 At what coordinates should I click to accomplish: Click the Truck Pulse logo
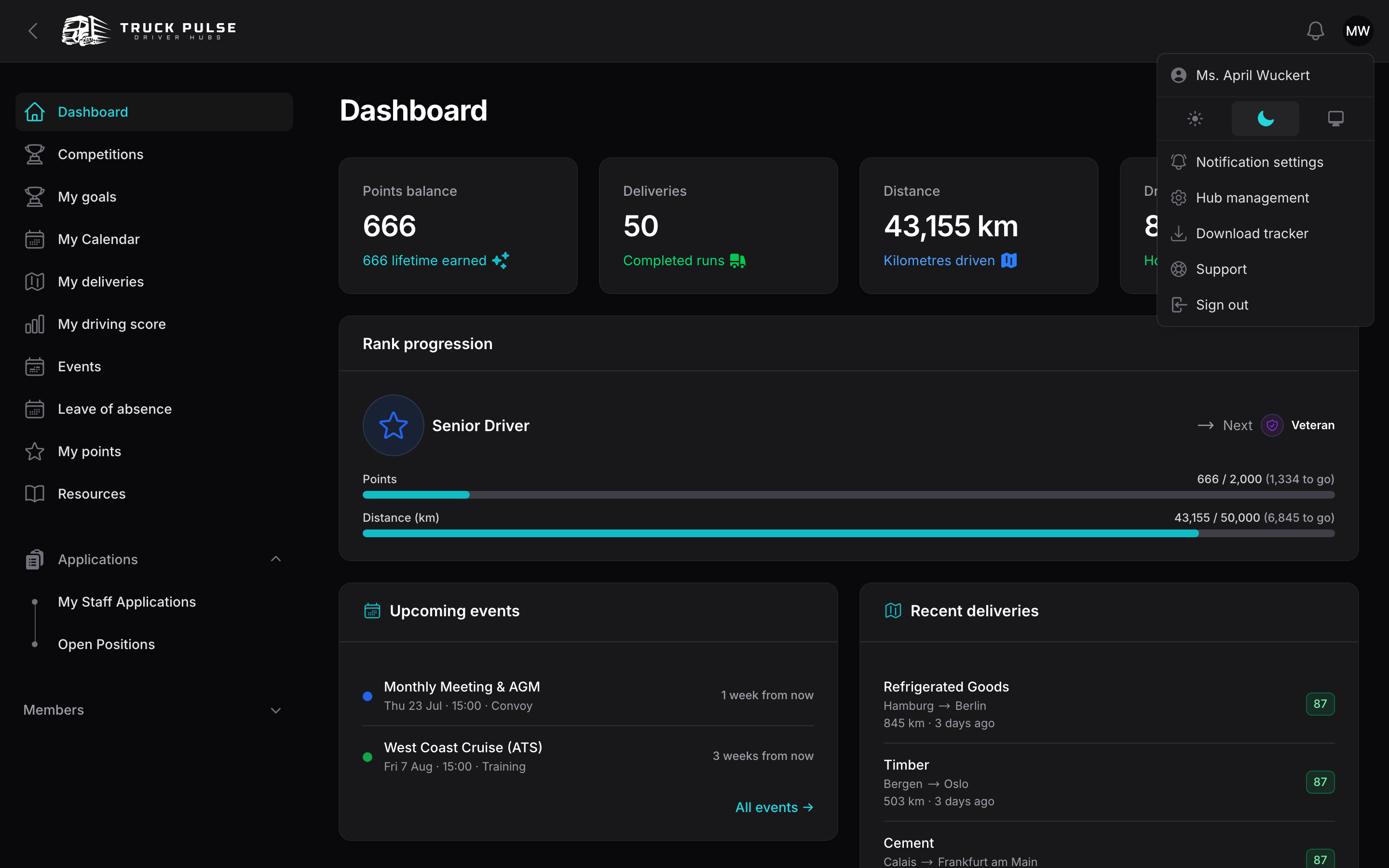coord(149,31)
